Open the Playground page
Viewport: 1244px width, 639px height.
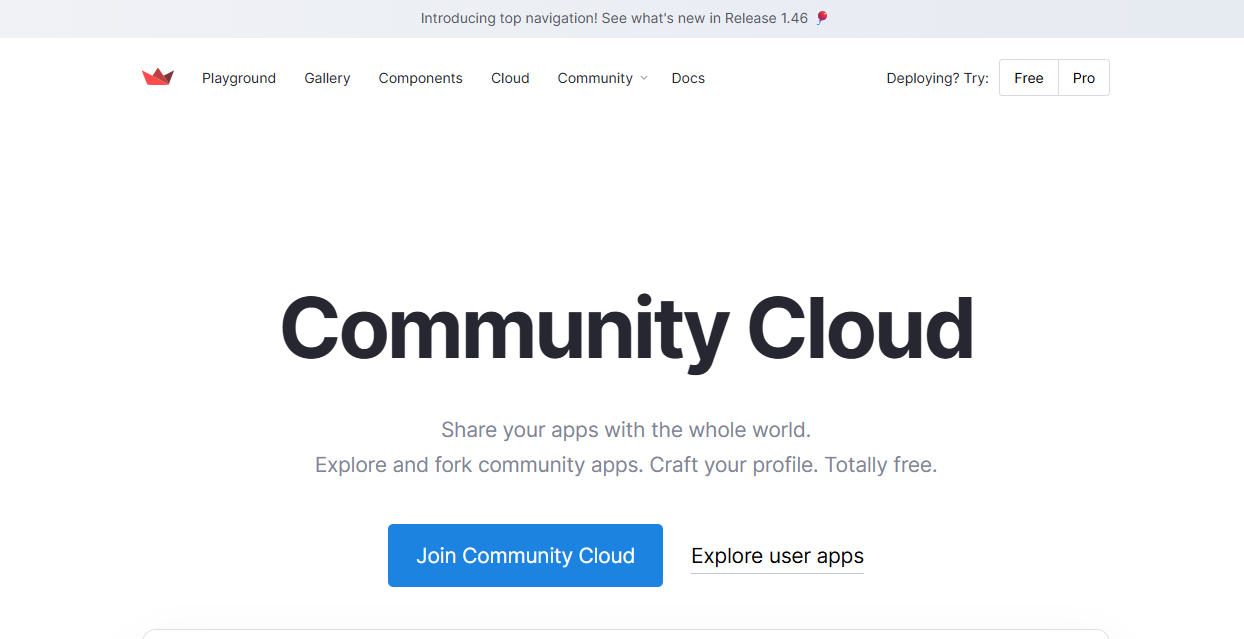click(x=239, y=78)
